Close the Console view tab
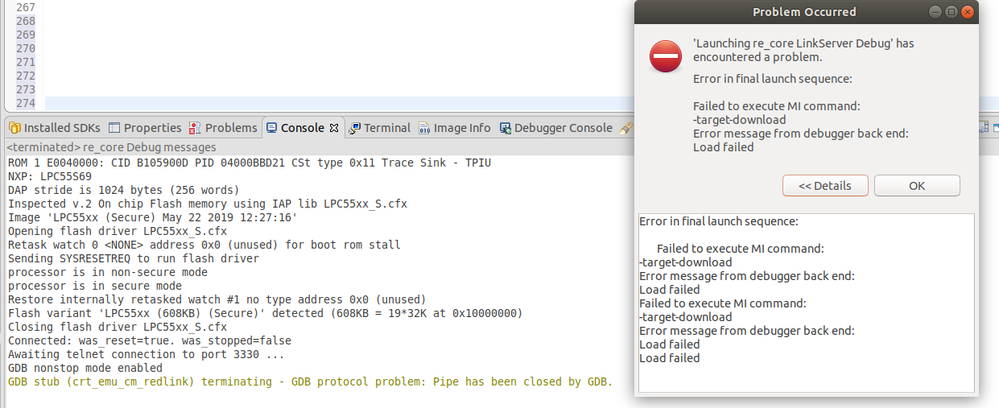This screenshot has width=999, height=408. coord(335,128)
